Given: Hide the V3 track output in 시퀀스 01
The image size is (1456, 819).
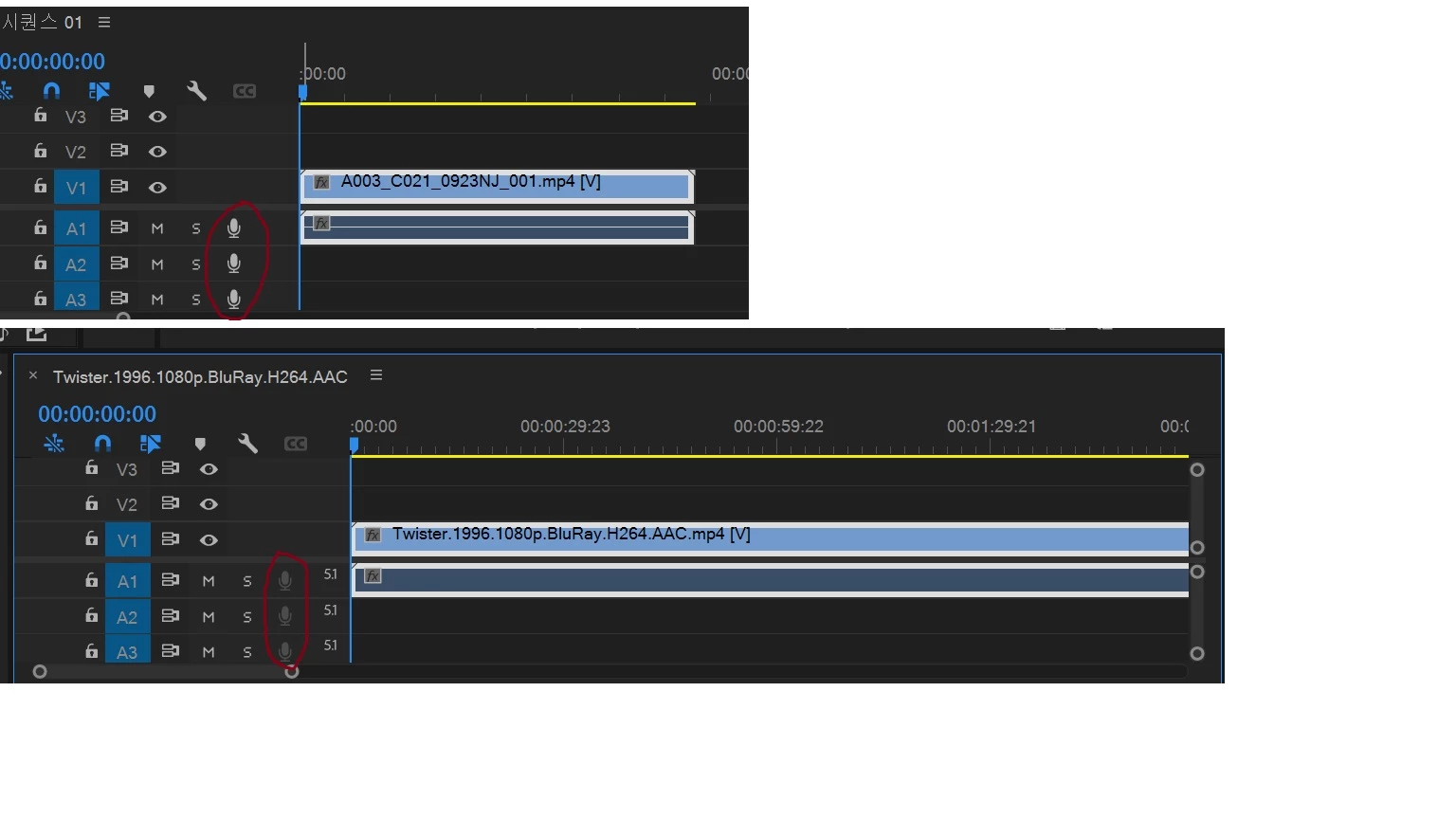Looking at the screenshot, I should tap(157, 117).
